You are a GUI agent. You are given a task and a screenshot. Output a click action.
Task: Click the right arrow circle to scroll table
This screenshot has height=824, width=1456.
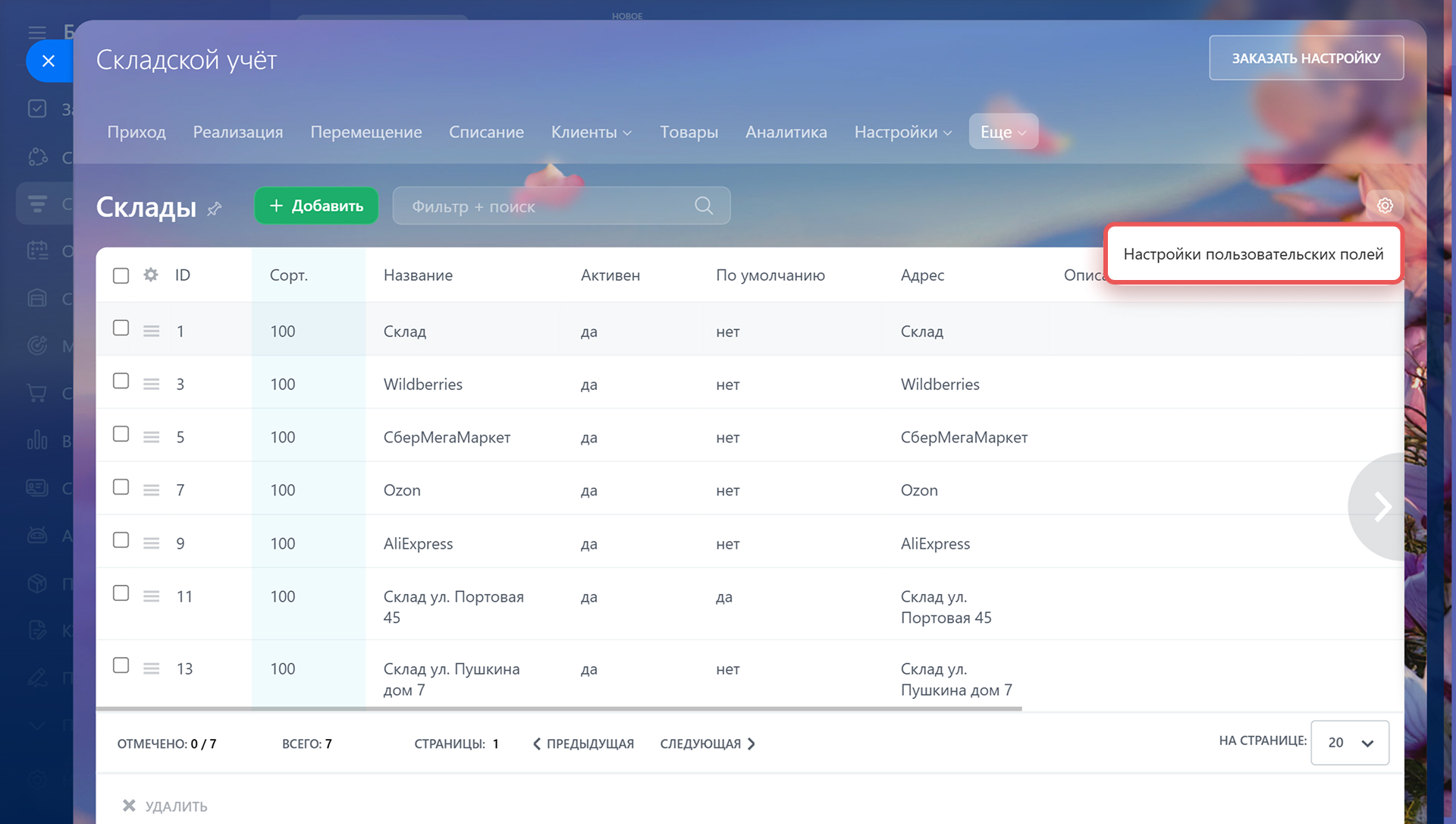(1377, 507)
